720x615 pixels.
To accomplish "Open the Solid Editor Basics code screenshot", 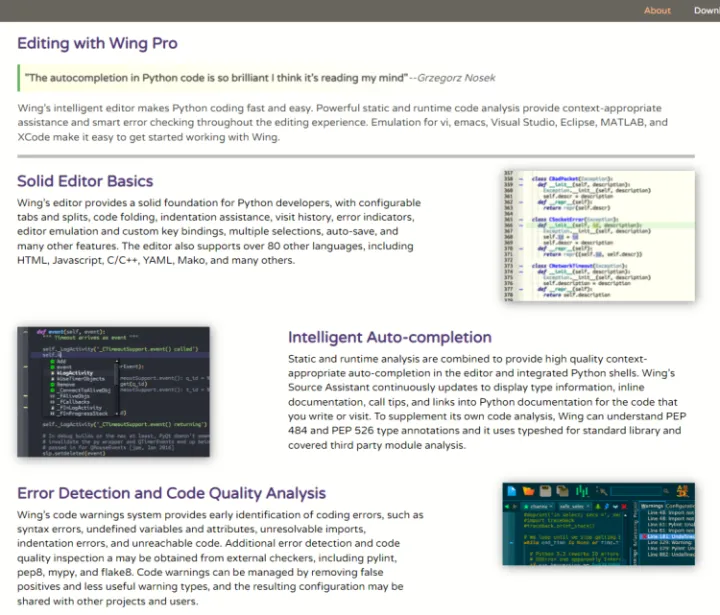I will [599, 236].
